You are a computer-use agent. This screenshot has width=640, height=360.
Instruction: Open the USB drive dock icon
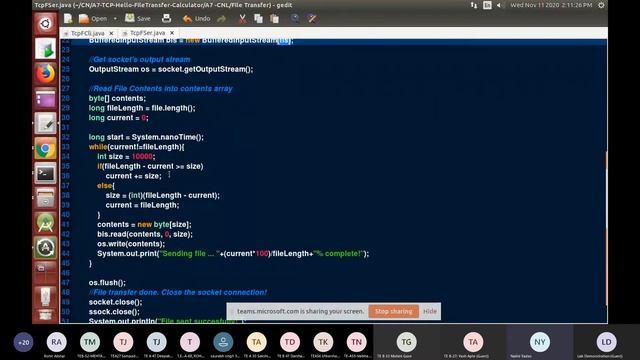[x=45, y=297]
